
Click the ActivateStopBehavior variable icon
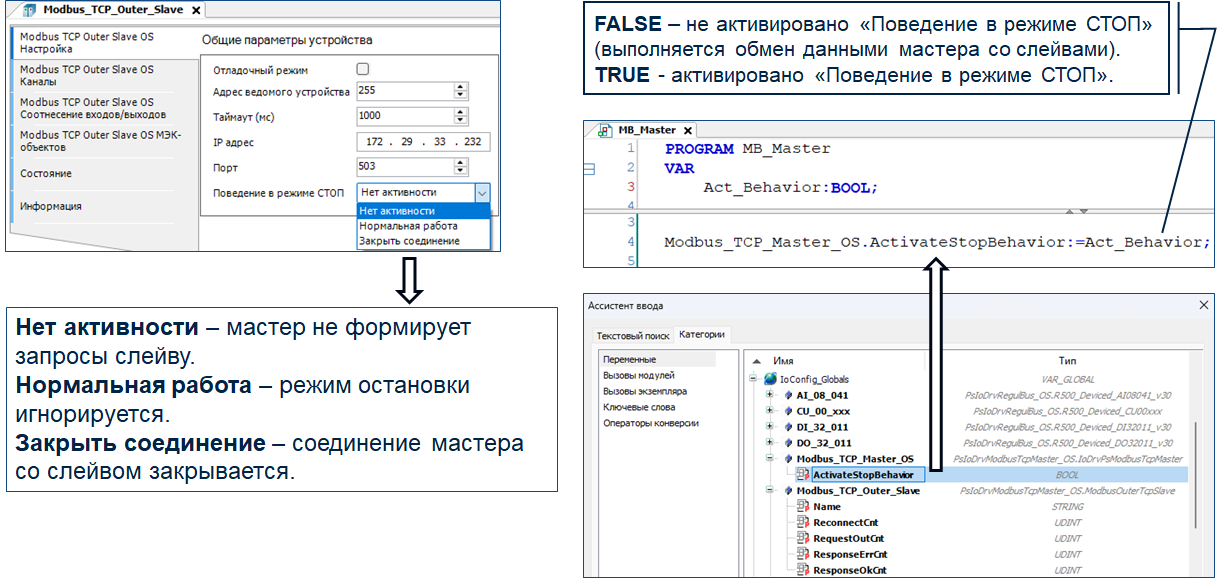pos(803,475)
